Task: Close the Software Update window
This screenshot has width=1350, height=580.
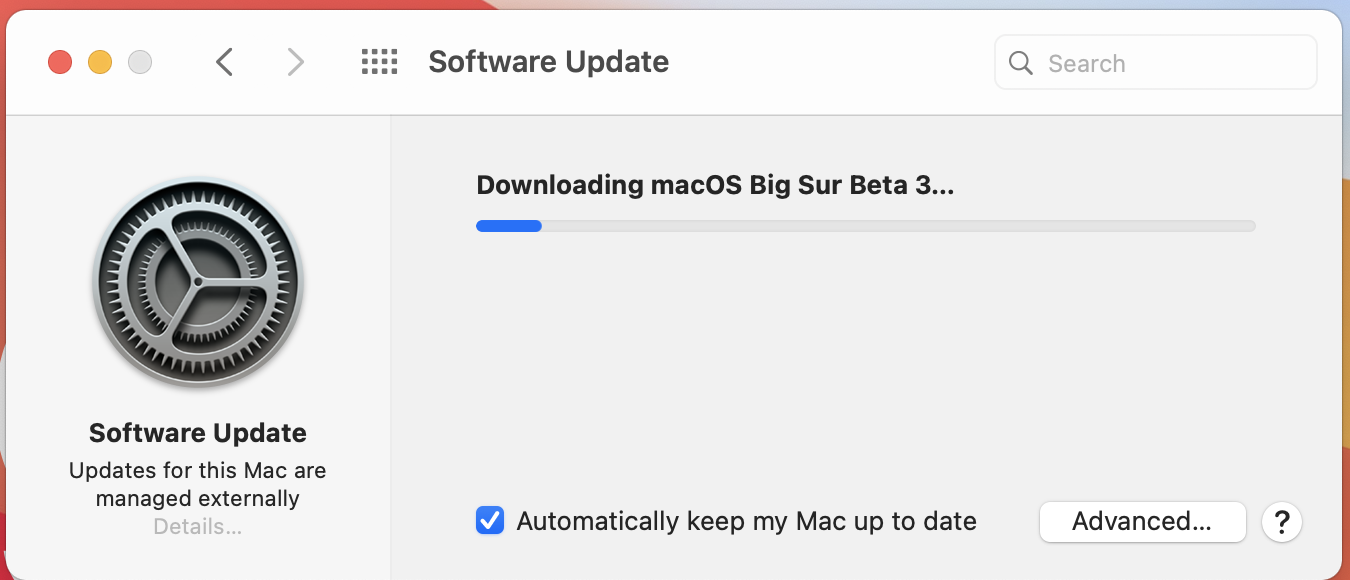Action: [x=60, y=62]
